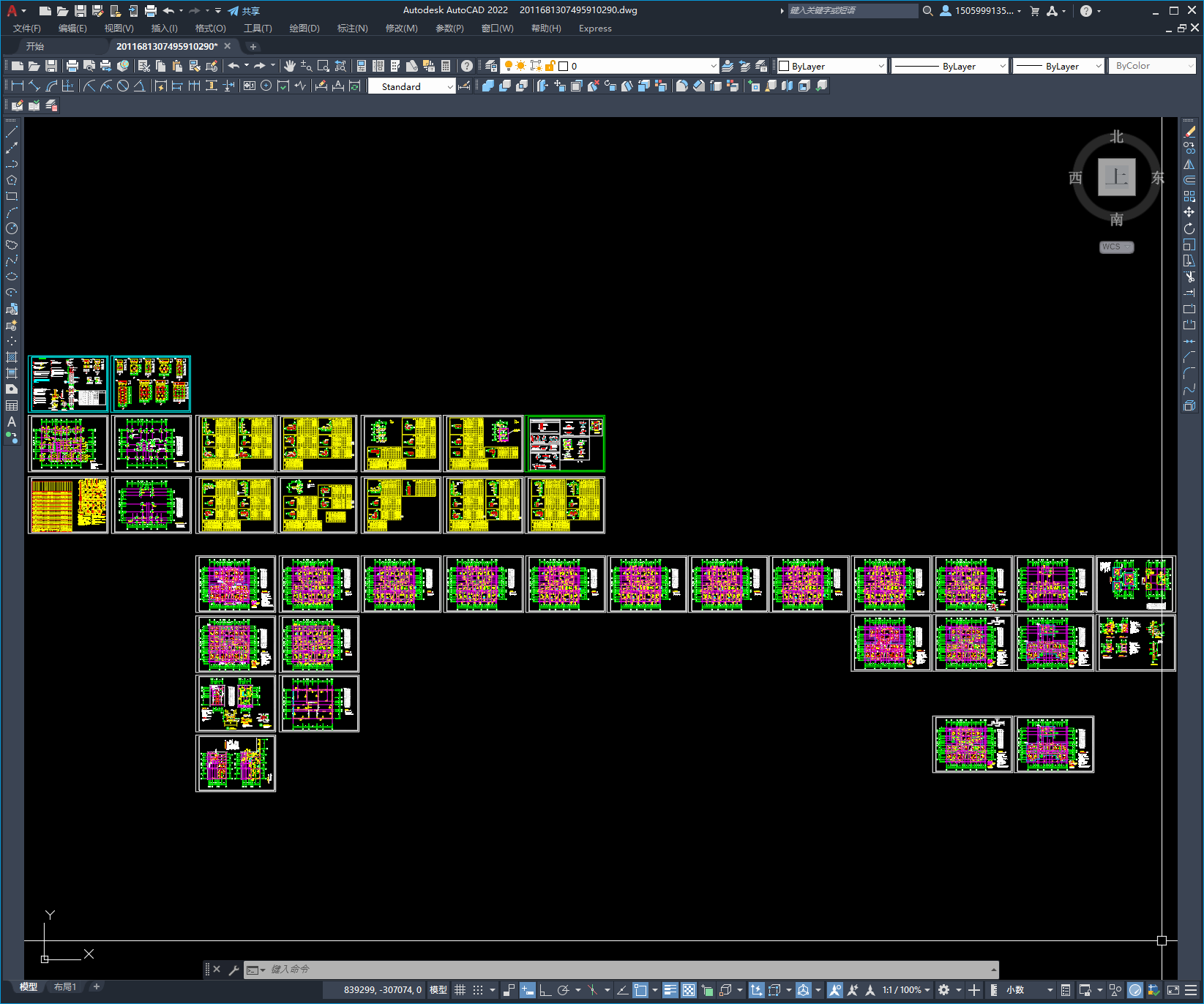Toggle polar tracking in status bar

[563, 990]
